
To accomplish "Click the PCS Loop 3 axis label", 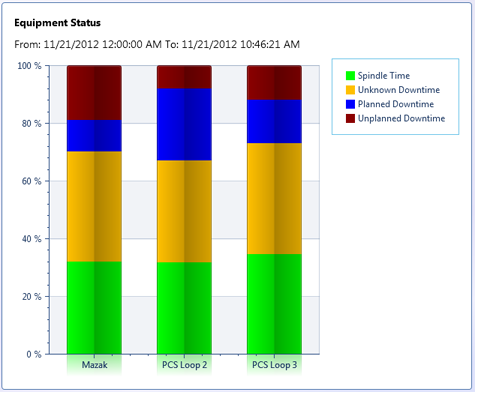I will click(x=274, y=365).
